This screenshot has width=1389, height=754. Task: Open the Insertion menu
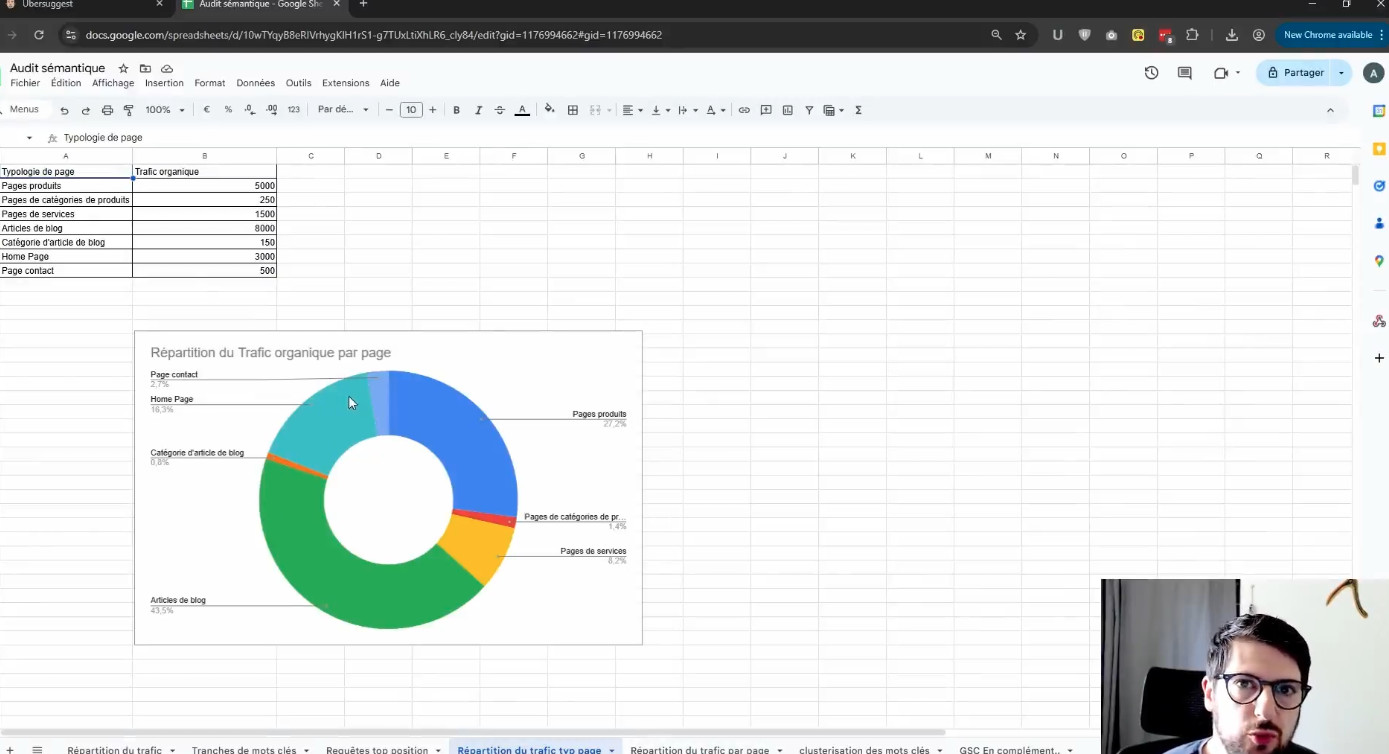[164, 83]
